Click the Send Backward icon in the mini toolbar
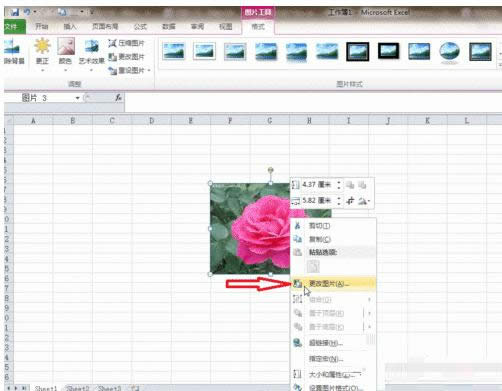 tap(362, 185)
